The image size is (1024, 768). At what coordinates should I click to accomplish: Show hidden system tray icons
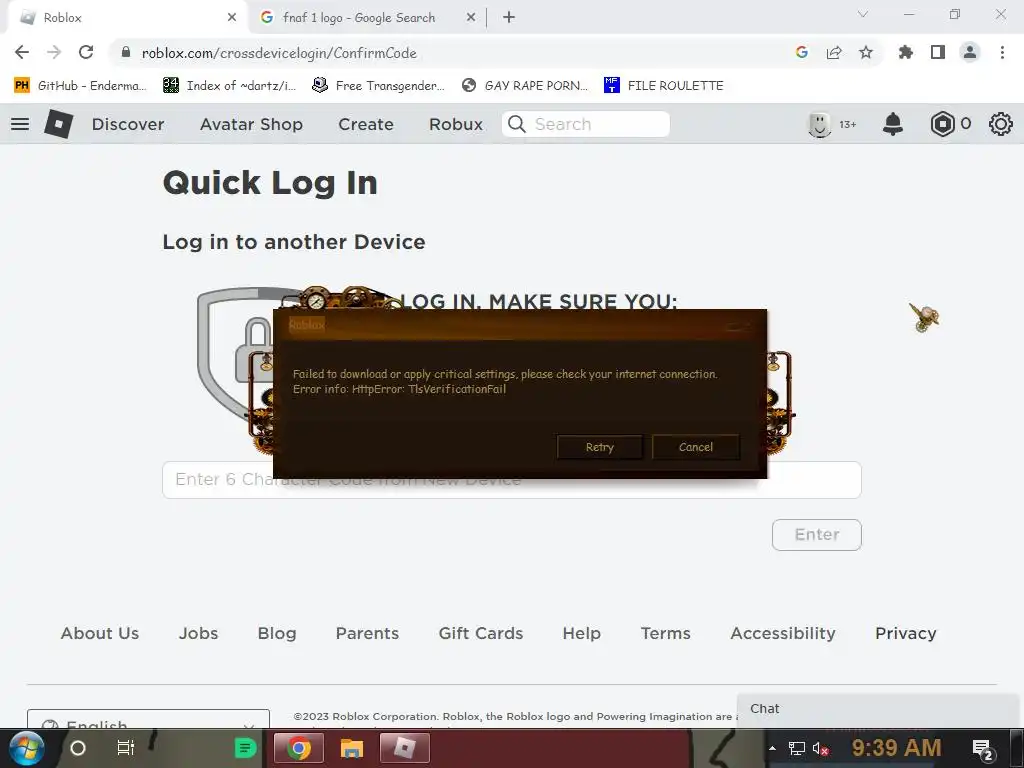coord(773,748)
